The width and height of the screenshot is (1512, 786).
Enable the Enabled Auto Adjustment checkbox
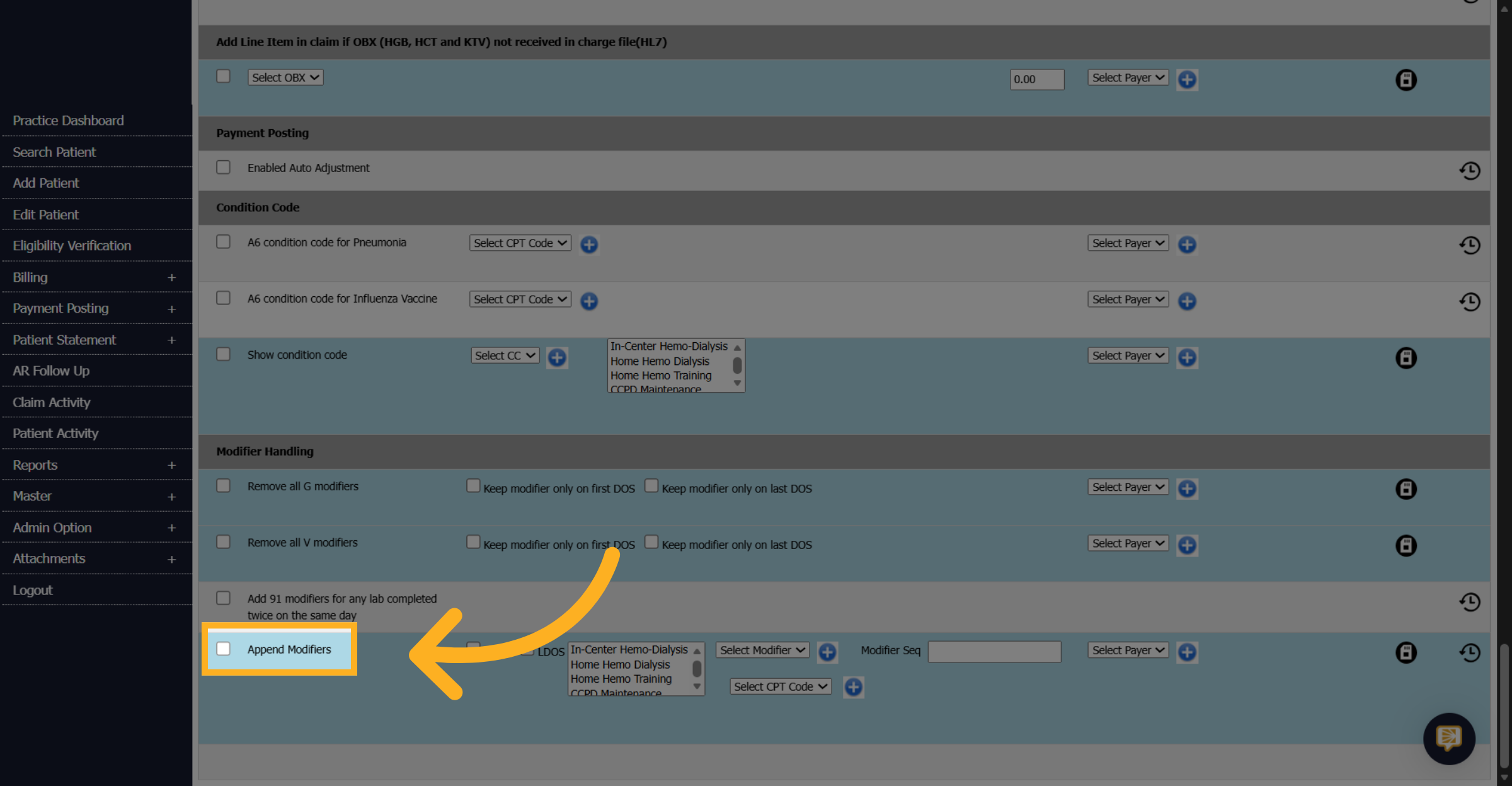pyautogui.click(x=223, y=167)
